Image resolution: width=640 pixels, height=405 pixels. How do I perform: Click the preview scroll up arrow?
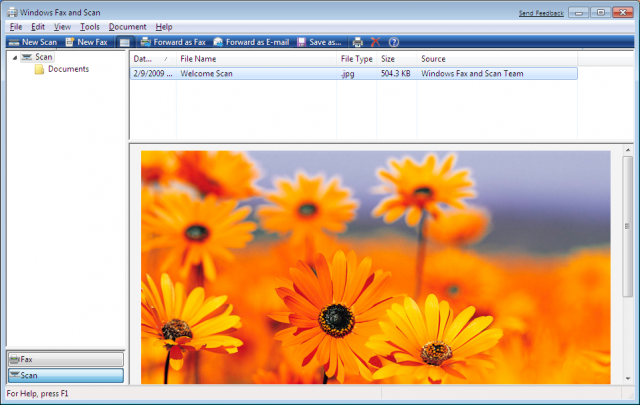[x=628, y=150]
